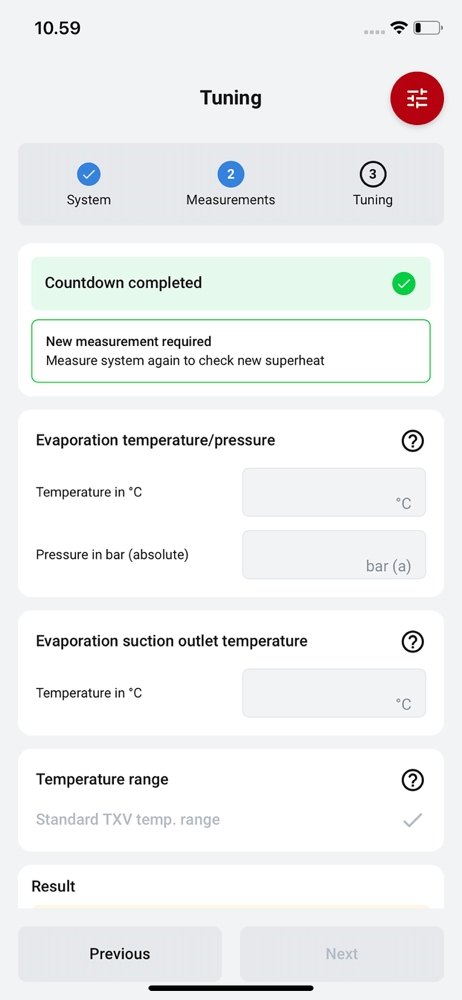The width and height of the screenshot is (462, 1000).
Task: Open help for Temperature range
Action: pyautogui.click(x=413, y=780)
